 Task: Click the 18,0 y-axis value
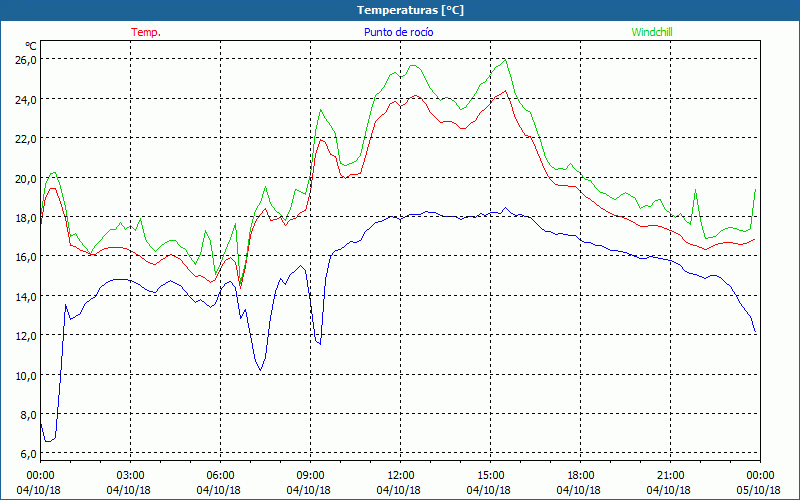[27, 217]
